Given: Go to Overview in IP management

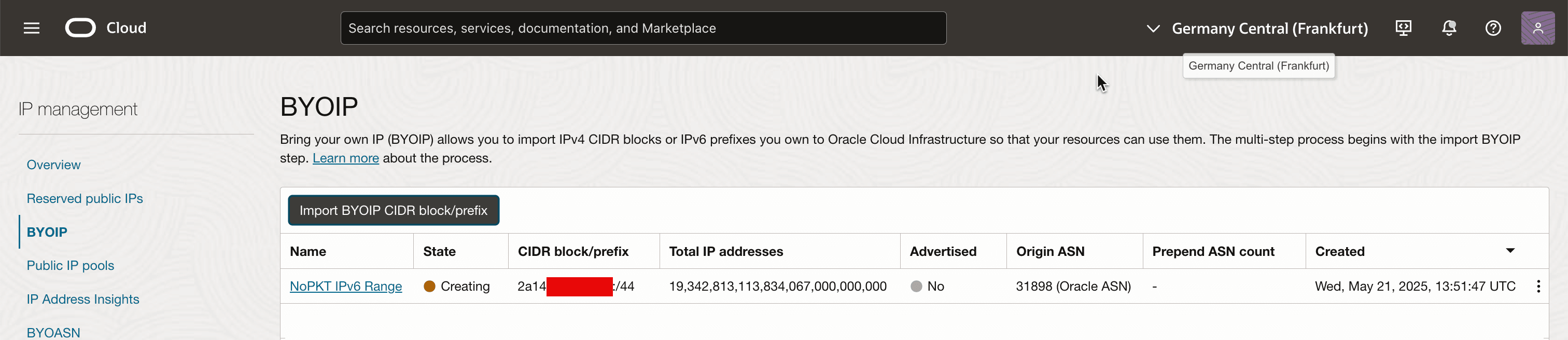Looking at the screenshot, I should 53,165.
